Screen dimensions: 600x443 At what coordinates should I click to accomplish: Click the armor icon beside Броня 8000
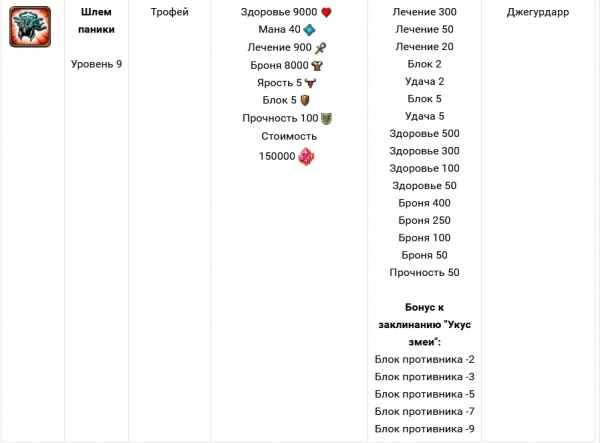coord(316,66)
